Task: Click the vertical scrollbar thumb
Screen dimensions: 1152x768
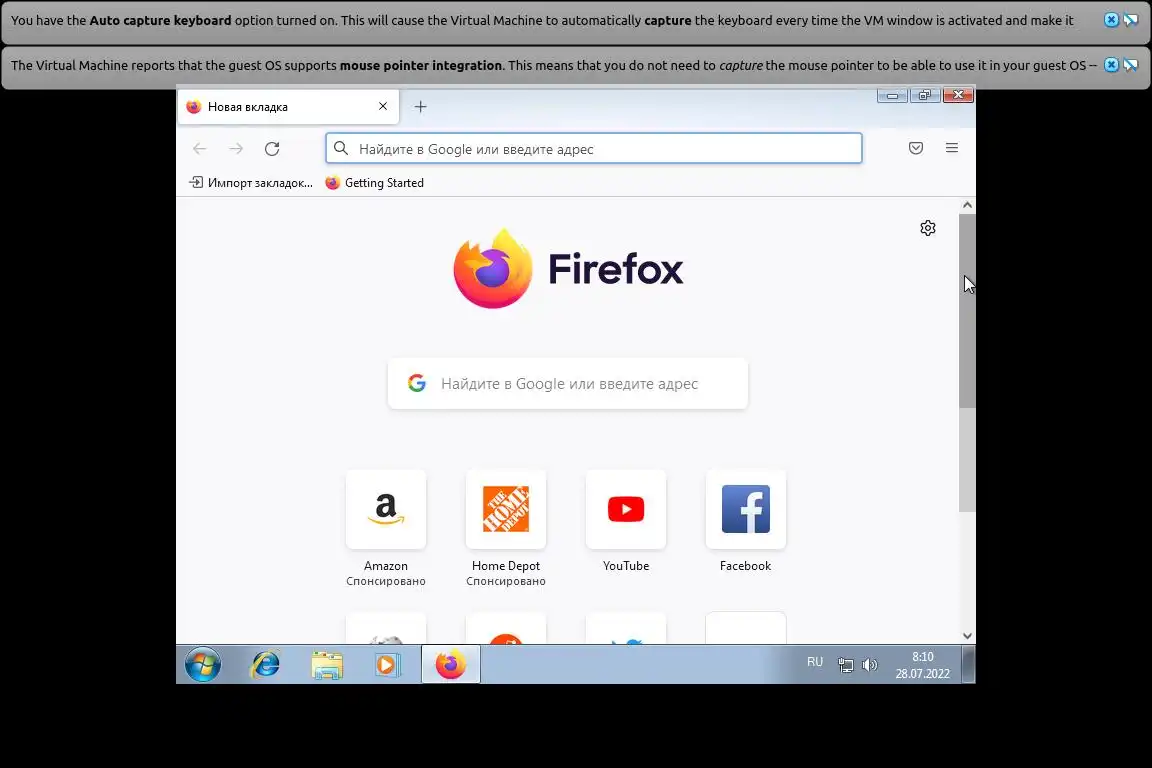Action: pos(968,311)
